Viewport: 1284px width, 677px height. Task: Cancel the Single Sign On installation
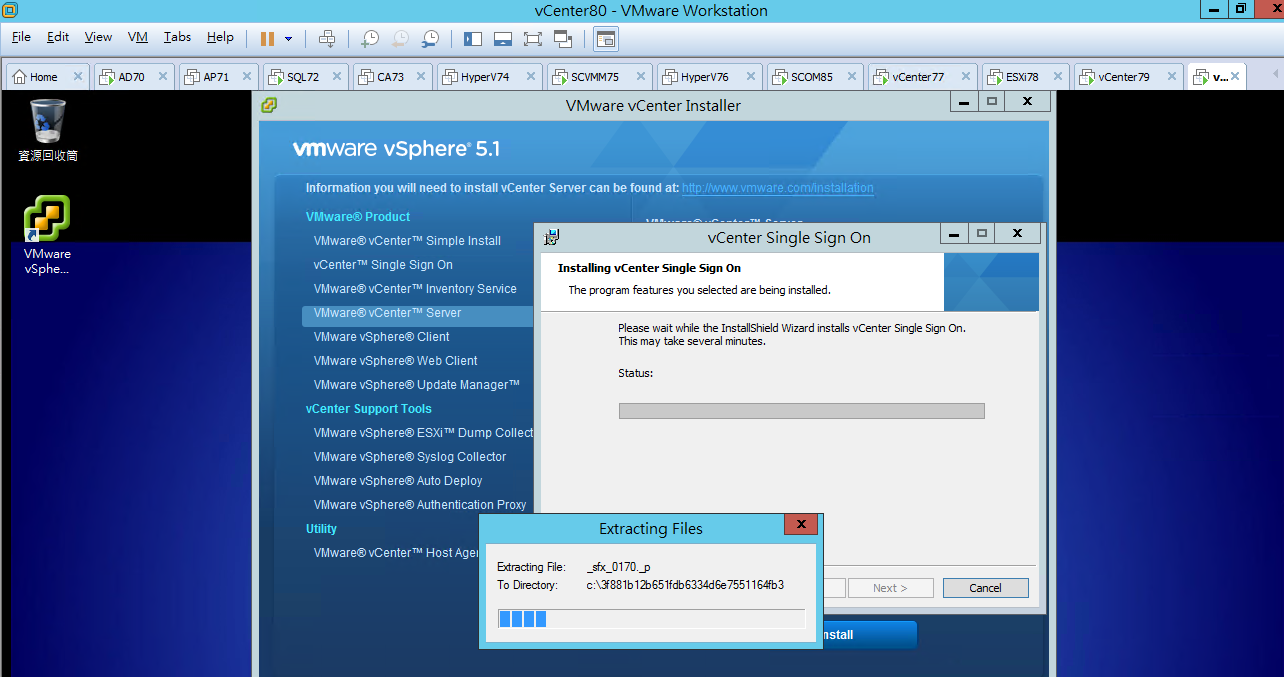(x=985, y=588)
